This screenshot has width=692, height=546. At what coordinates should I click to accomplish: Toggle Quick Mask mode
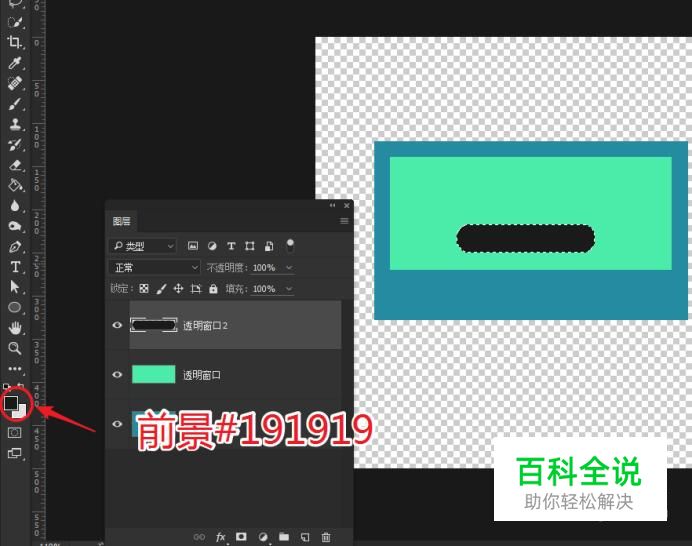15,433
